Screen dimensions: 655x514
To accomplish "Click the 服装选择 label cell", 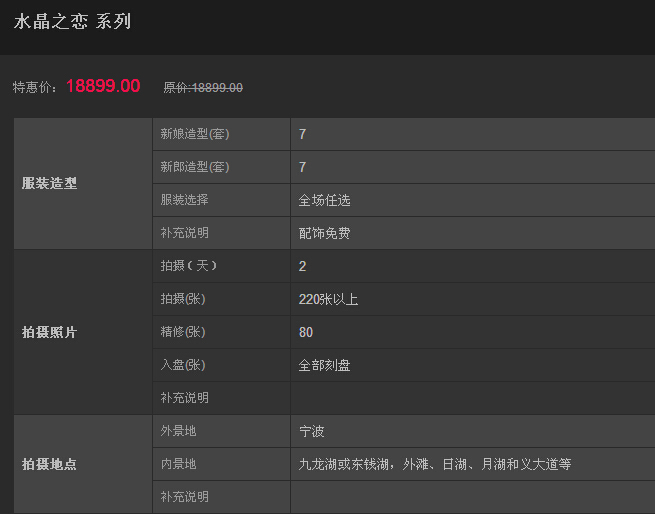I will tap(221, 200).
